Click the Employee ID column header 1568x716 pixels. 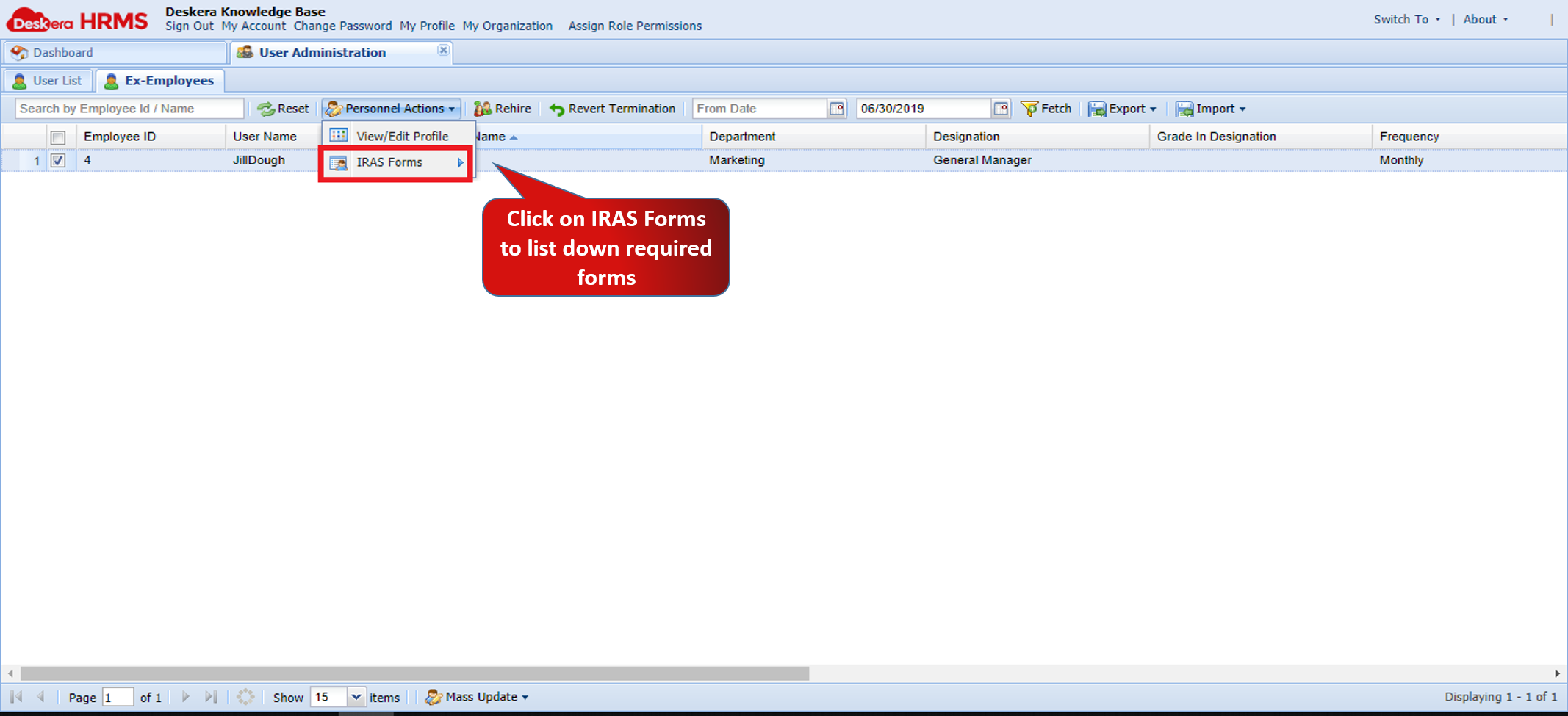click(x=151, y=137)
